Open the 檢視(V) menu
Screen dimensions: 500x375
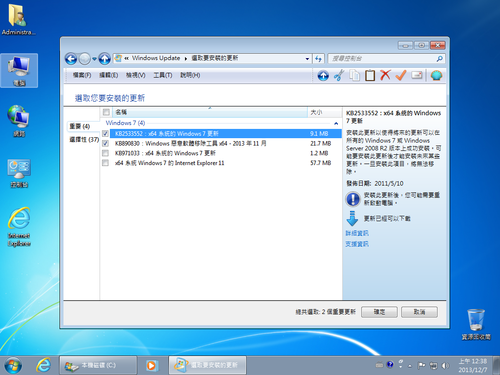click(135, 75)
